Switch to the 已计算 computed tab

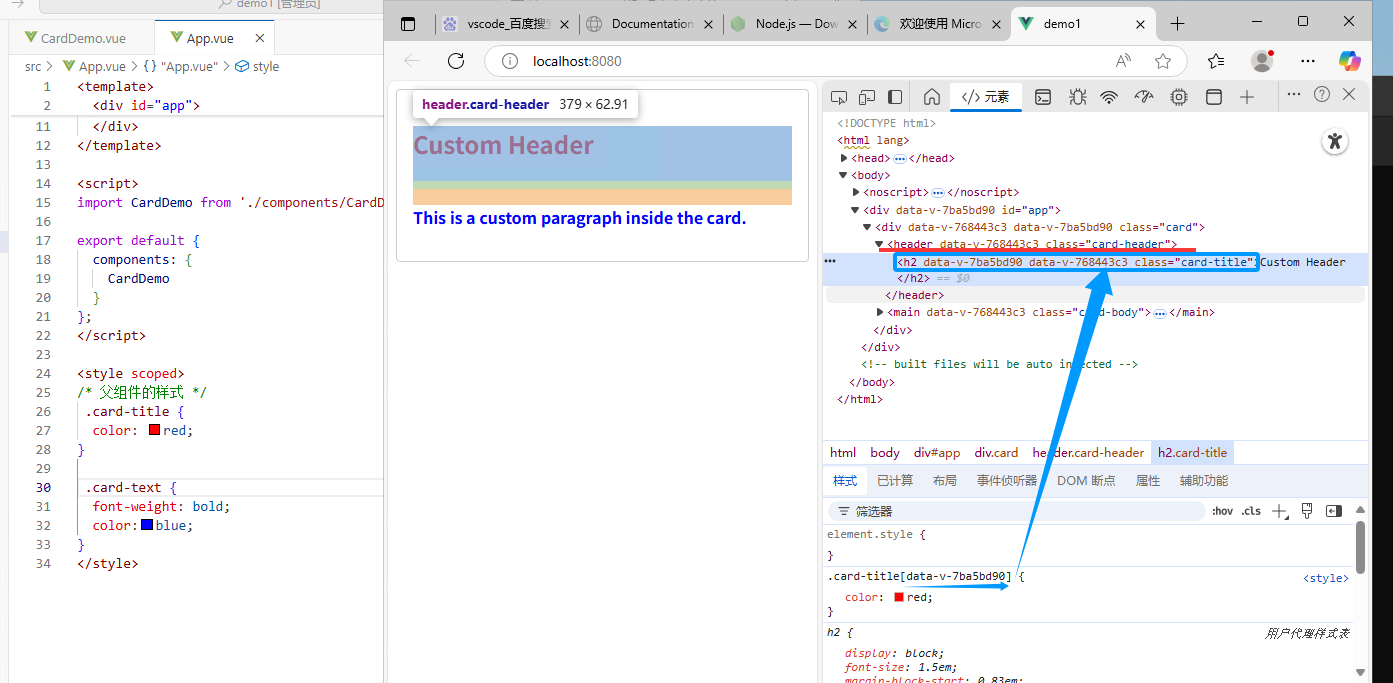[x=895, y=481]
